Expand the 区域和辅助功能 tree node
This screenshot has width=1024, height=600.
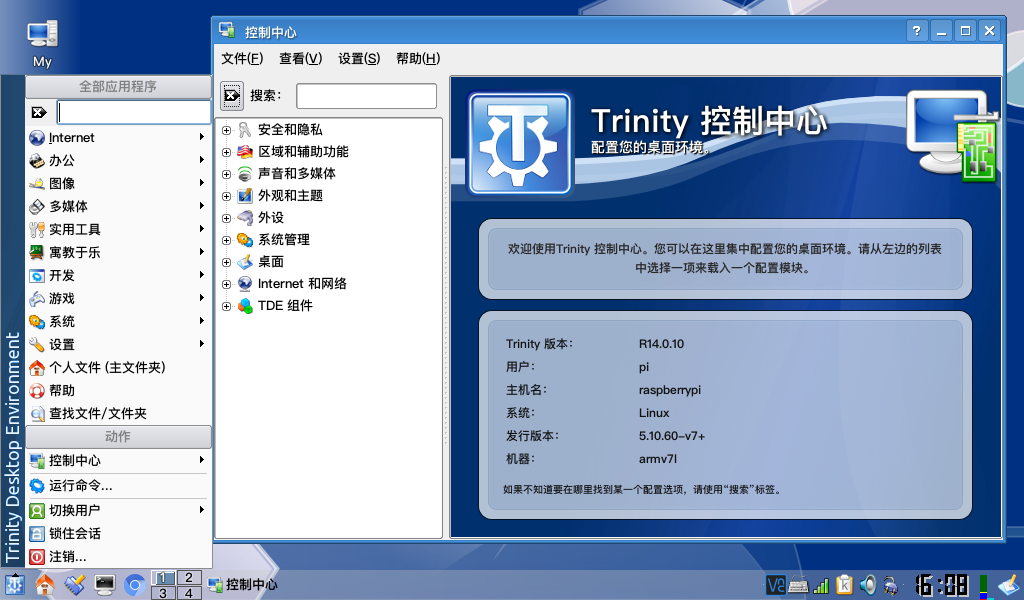click(x=227, y=152)
